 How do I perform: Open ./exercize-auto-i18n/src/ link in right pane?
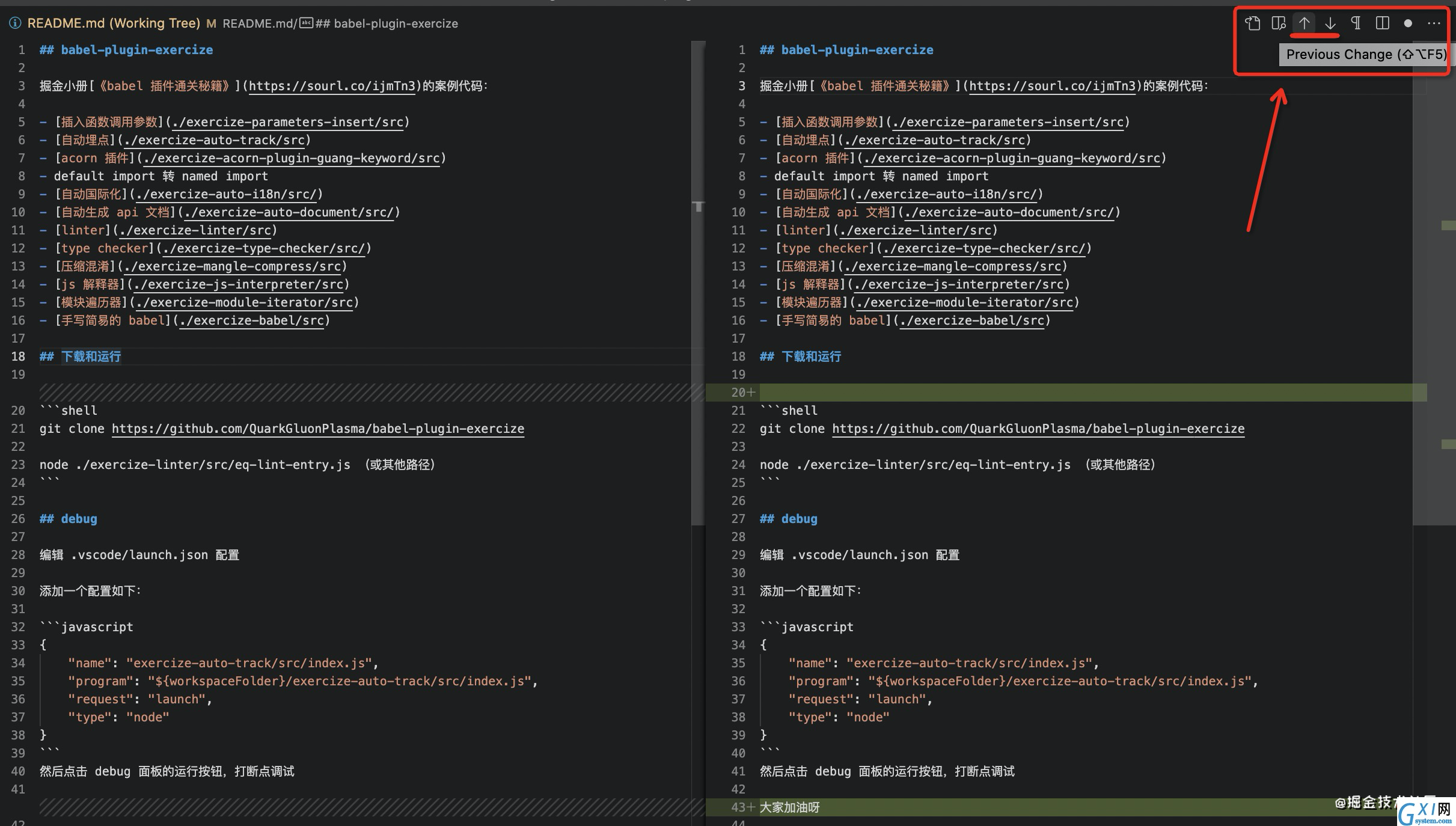click(947, 194)
